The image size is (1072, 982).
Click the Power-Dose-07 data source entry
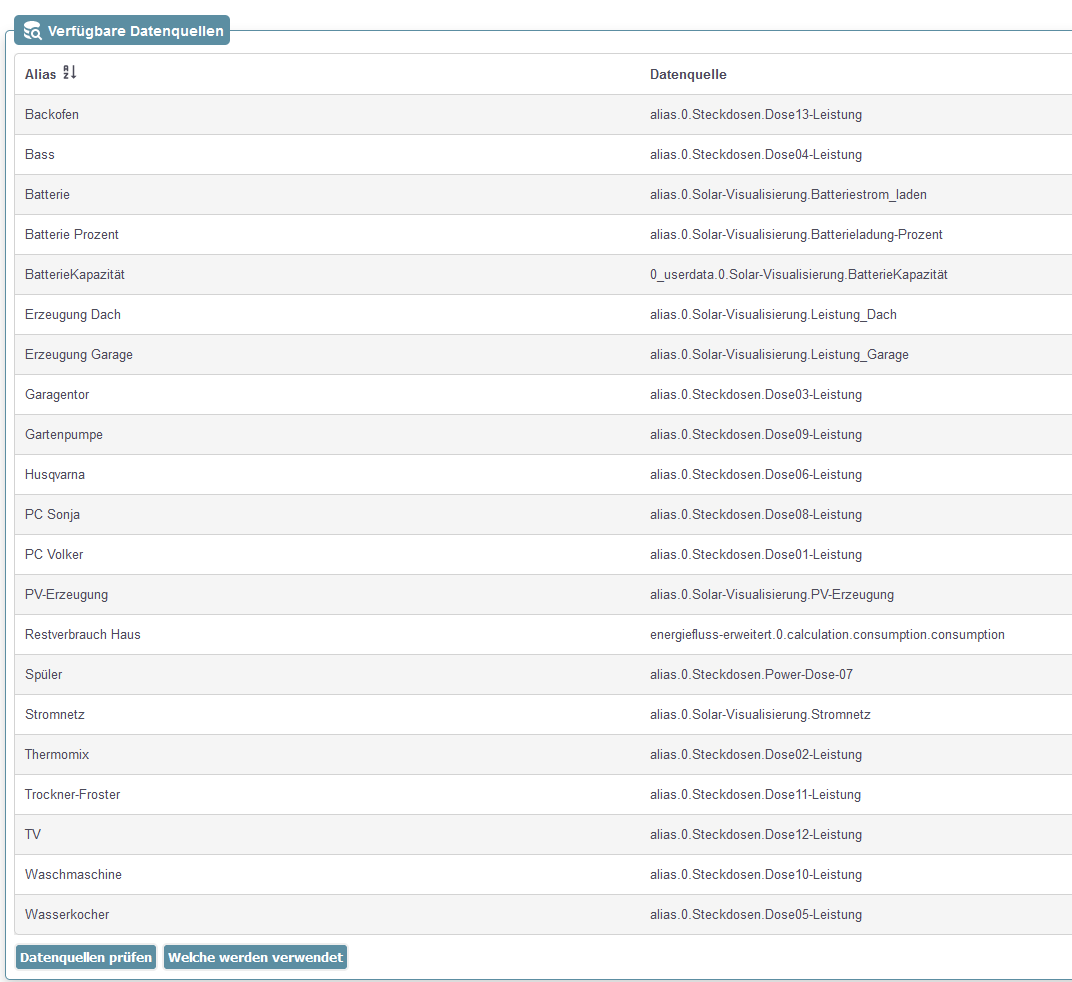point(751,674)
